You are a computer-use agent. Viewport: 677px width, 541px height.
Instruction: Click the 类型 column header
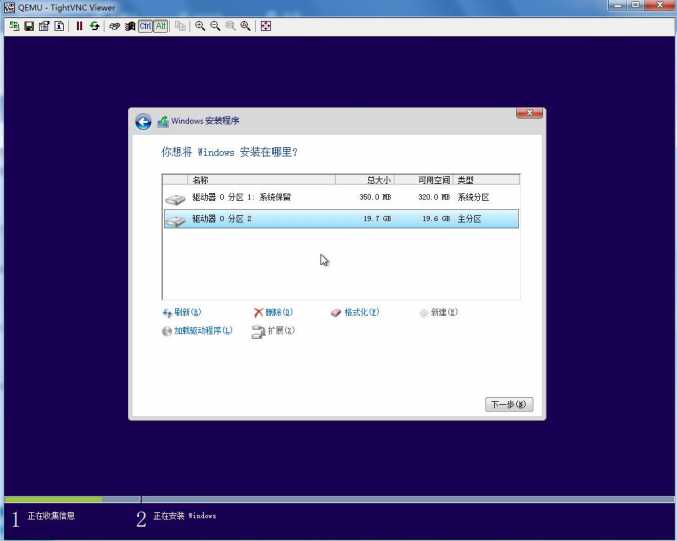click(486, 180)
